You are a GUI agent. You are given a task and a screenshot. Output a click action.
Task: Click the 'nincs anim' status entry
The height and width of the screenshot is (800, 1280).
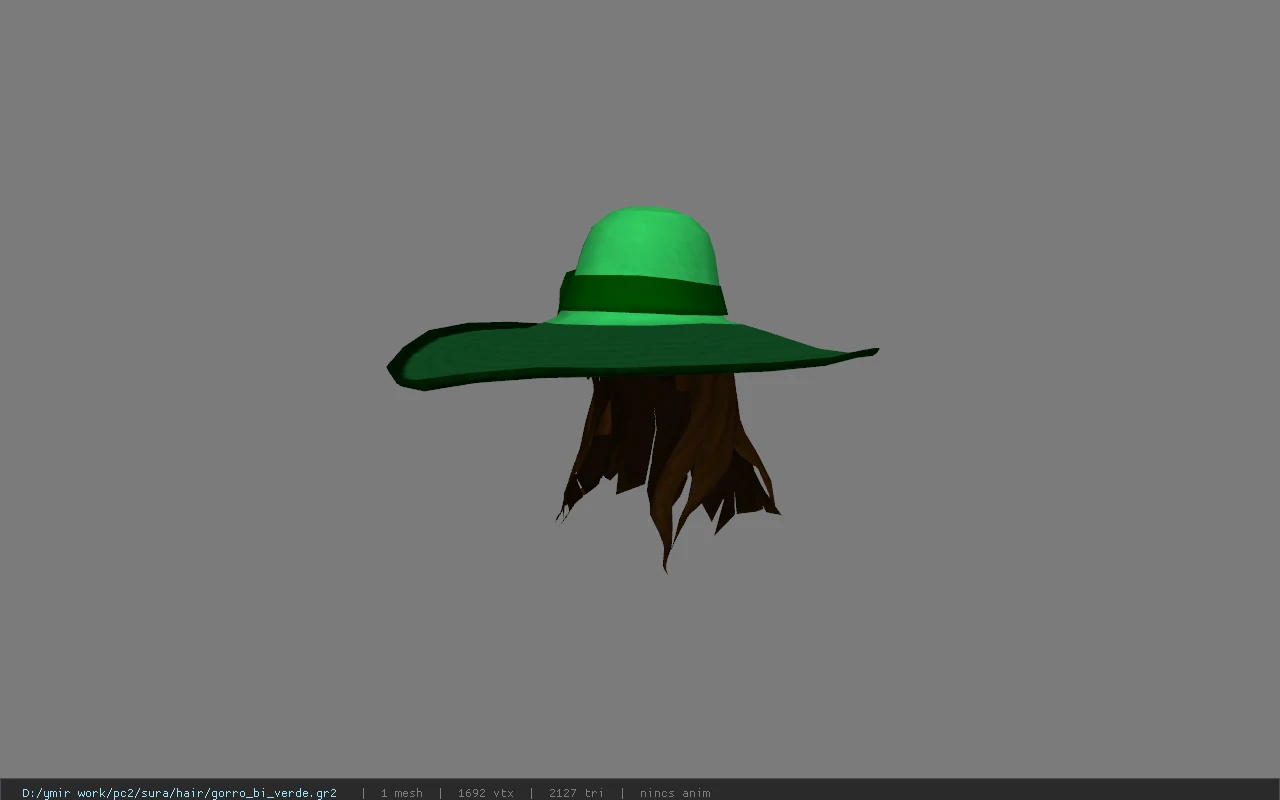coord(675,793)
